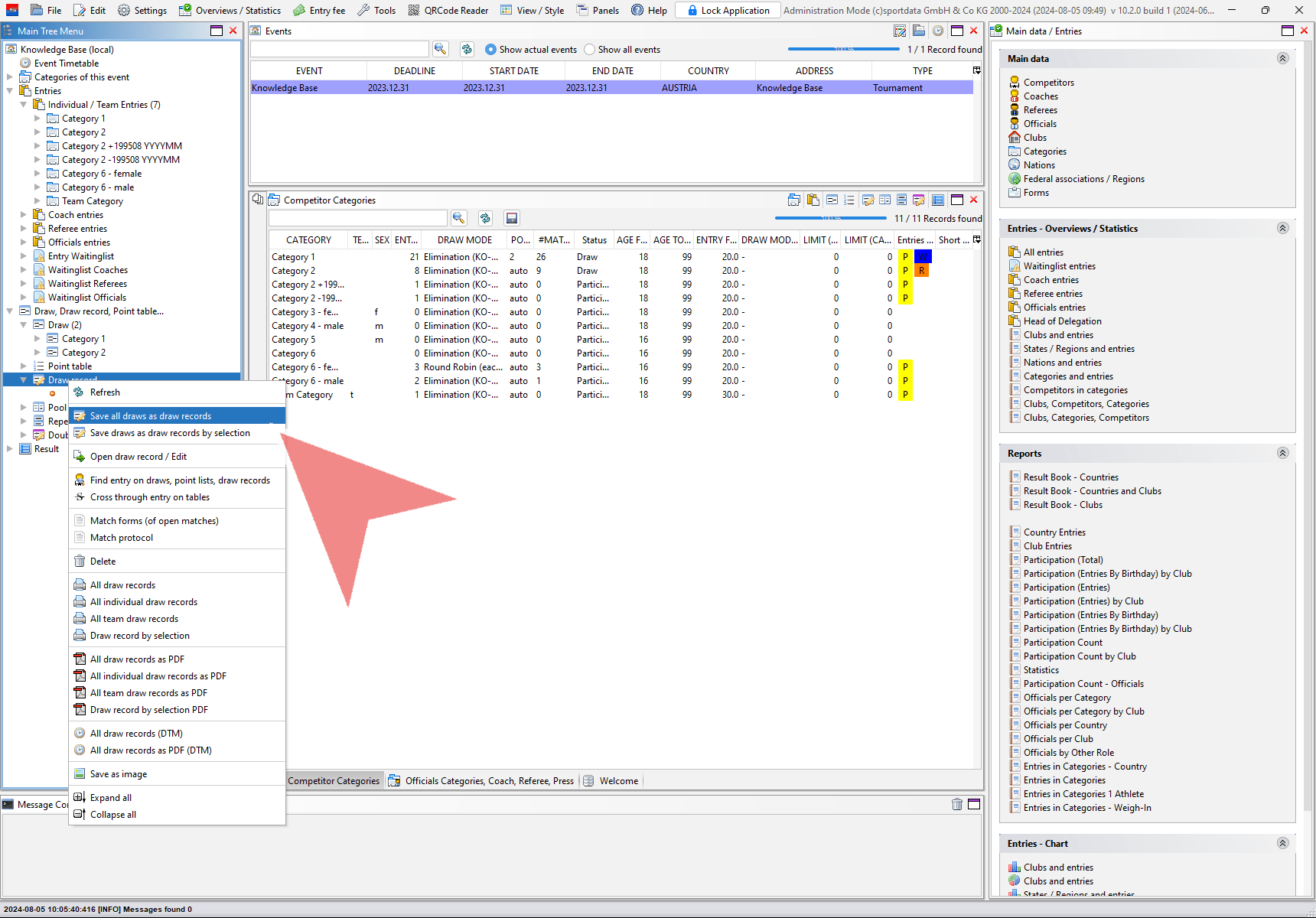1316x918 pixels.
Task: Click the Events search input field
Action: [x=339, y=49]
